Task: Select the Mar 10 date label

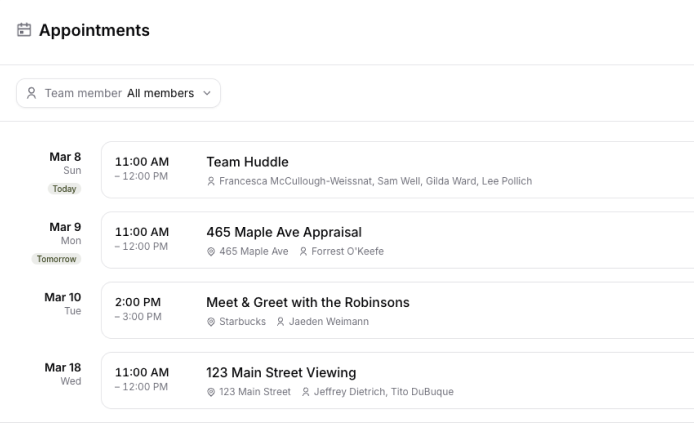Action: point(63,297)
